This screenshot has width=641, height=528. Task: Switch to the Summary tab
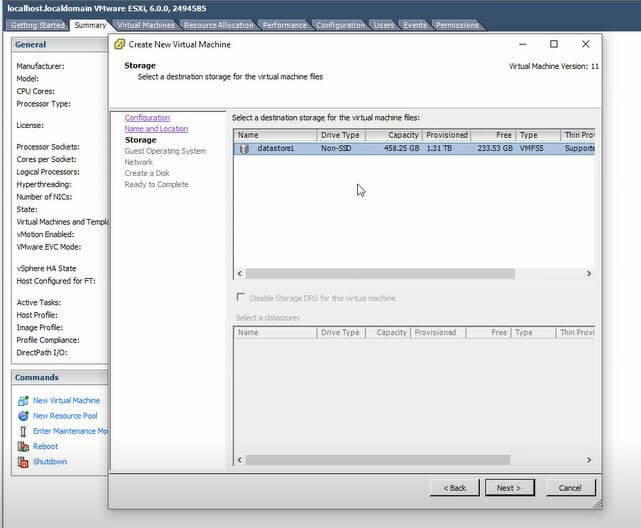click(x=90, y=25)
